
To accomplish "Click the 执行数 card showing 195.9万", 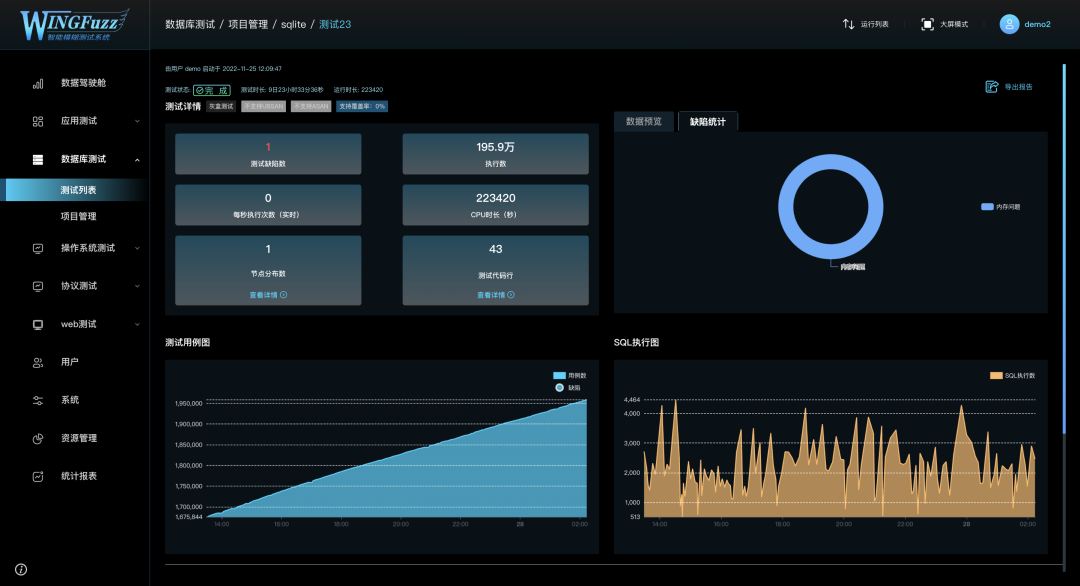I will [495, 154].
